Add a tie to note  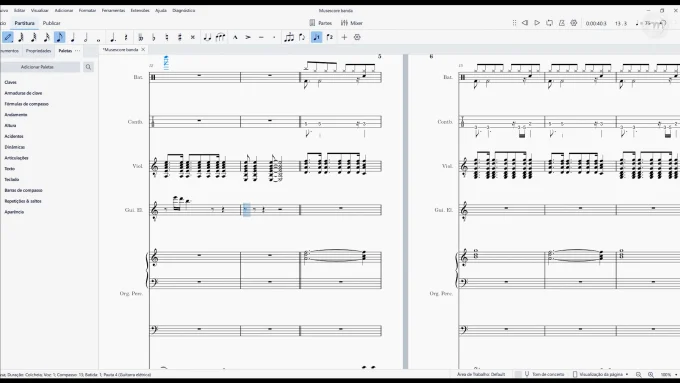pos(207,37)
